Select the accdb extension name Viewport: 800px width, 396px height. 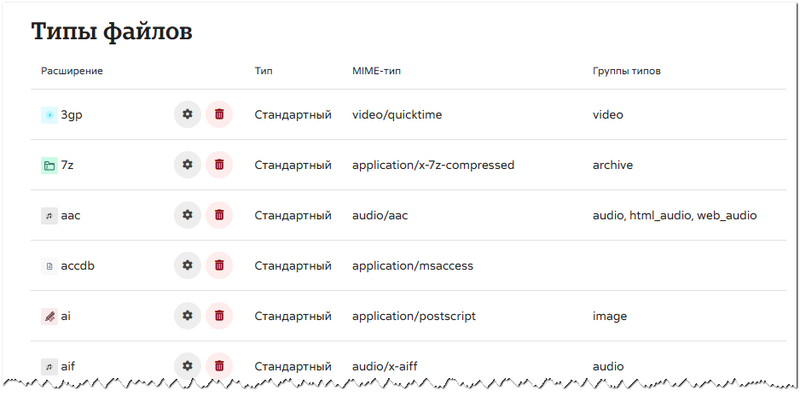tap(78, 266)
